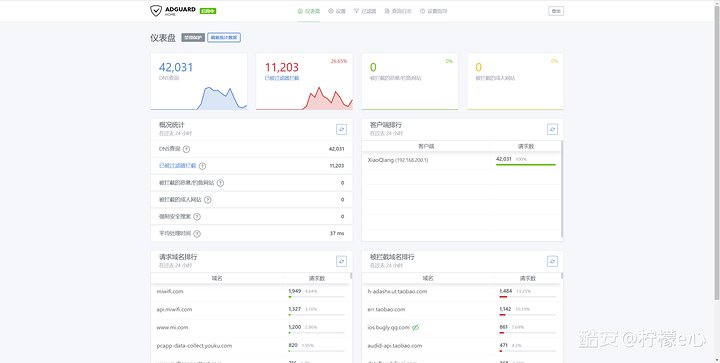Open the filters menu in navigation
The width and height of the screenshot is (720, 363).
click(x=365, y=11)
